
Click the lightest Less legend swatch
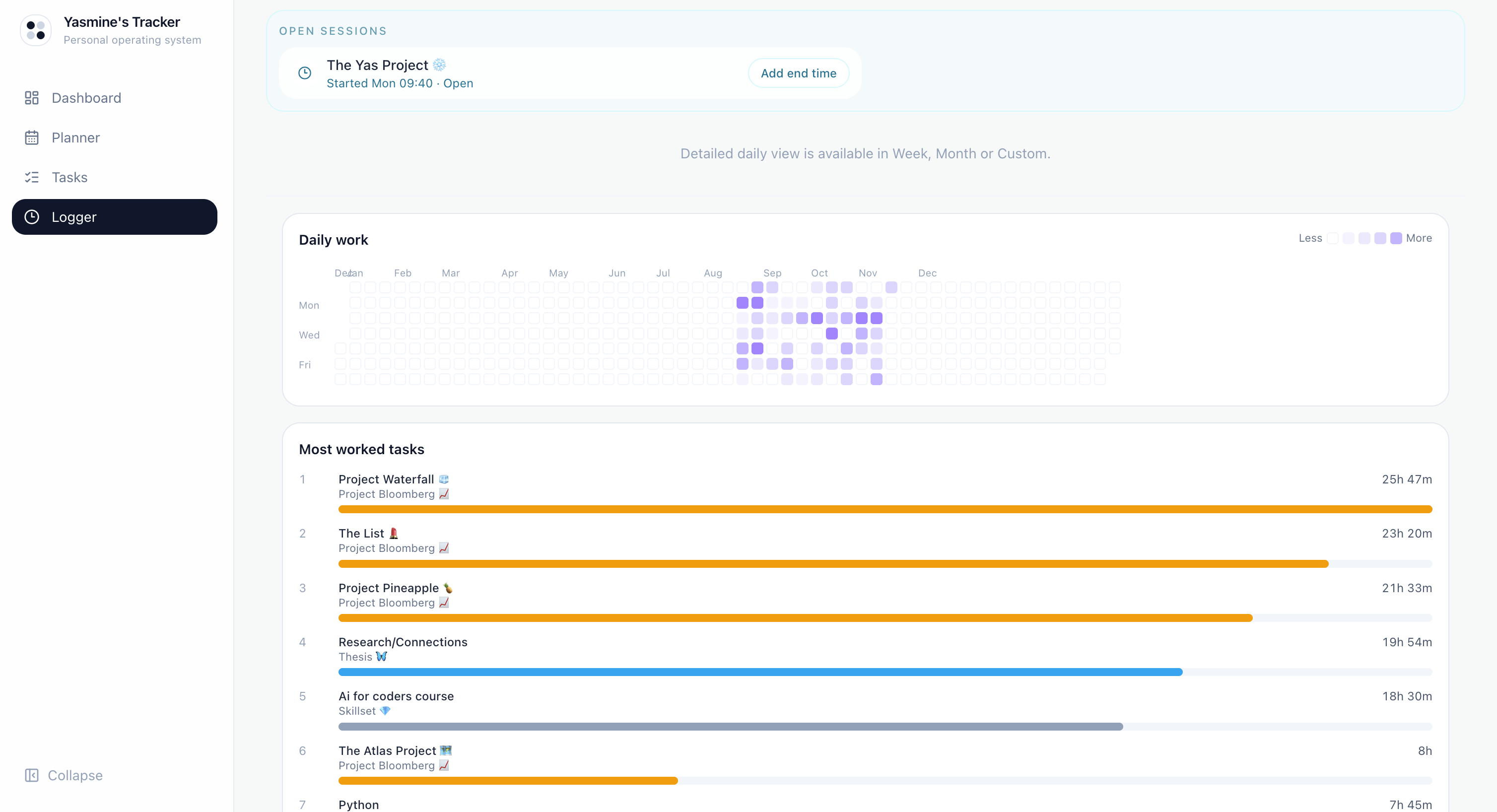[x=1333, y=238]
